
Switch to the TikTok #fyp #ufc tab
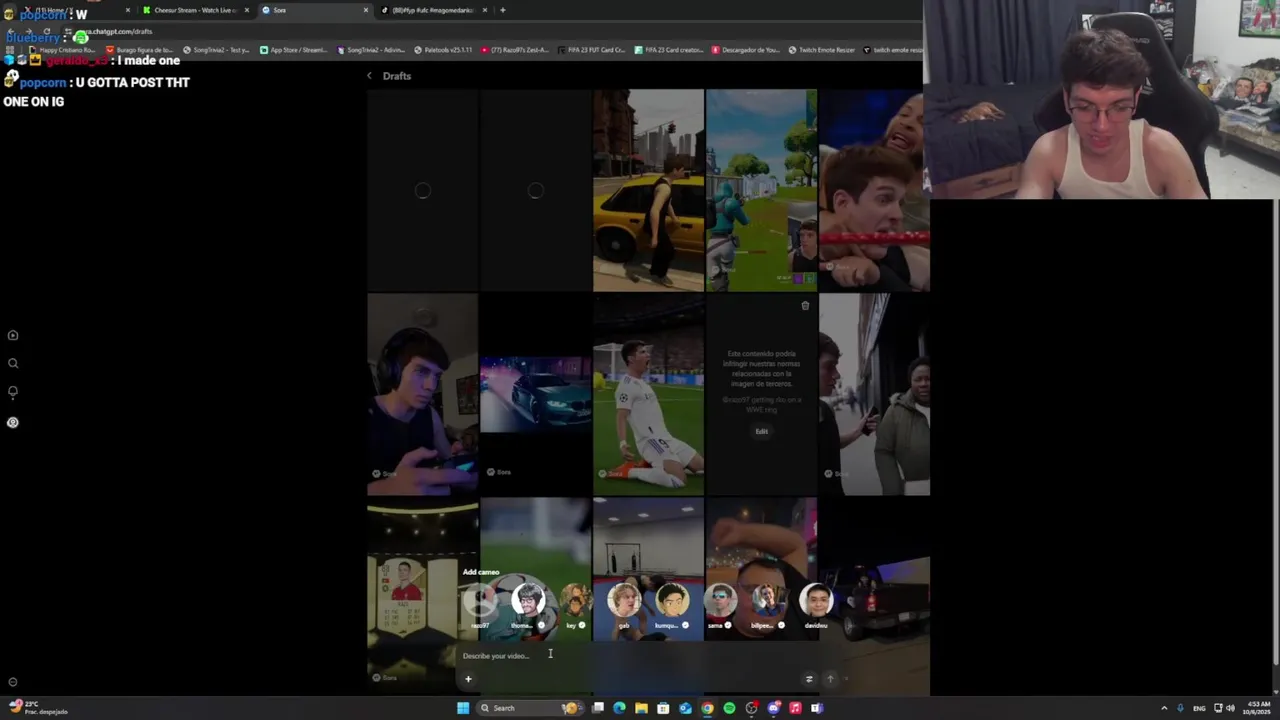tap(433, 10)
